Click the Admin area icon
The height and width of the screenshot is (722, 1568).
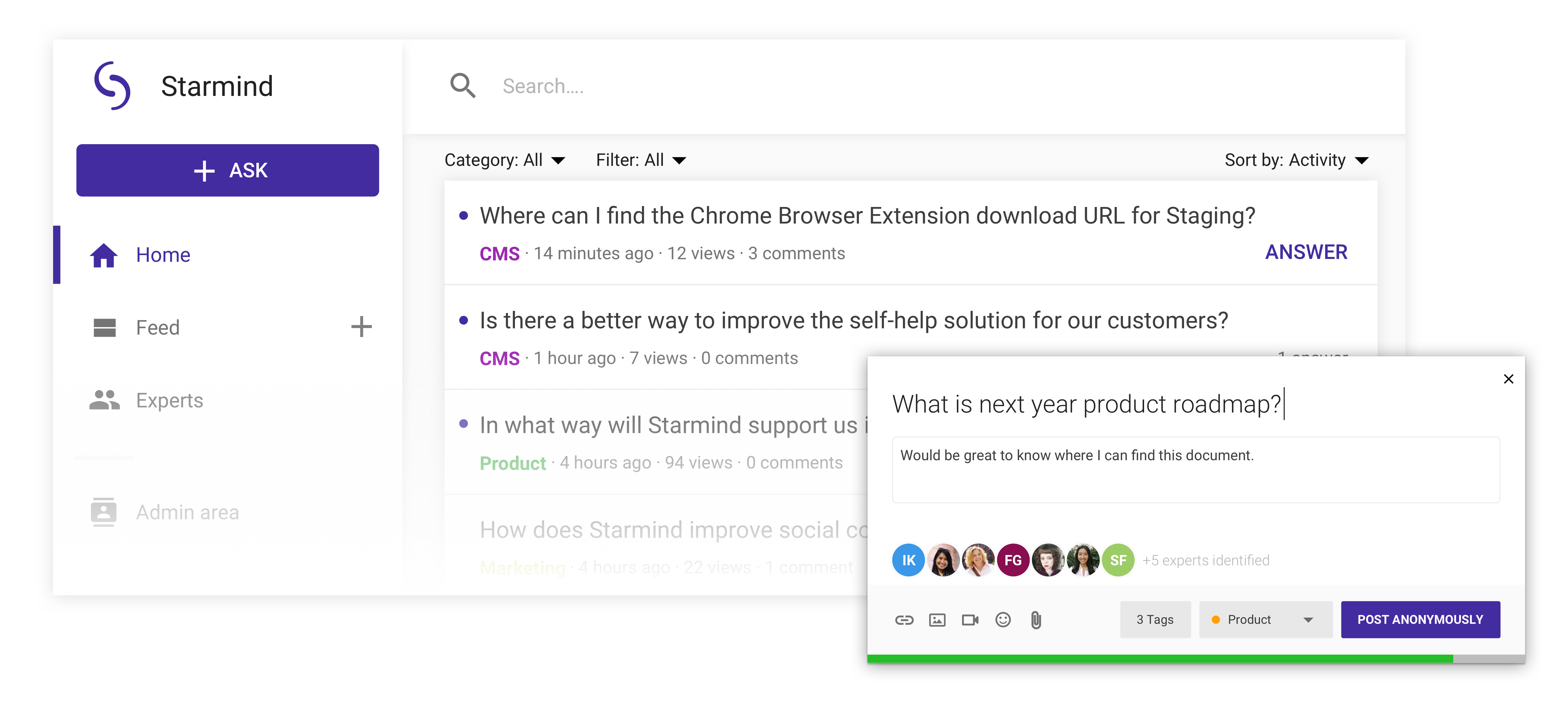[104, 512]
